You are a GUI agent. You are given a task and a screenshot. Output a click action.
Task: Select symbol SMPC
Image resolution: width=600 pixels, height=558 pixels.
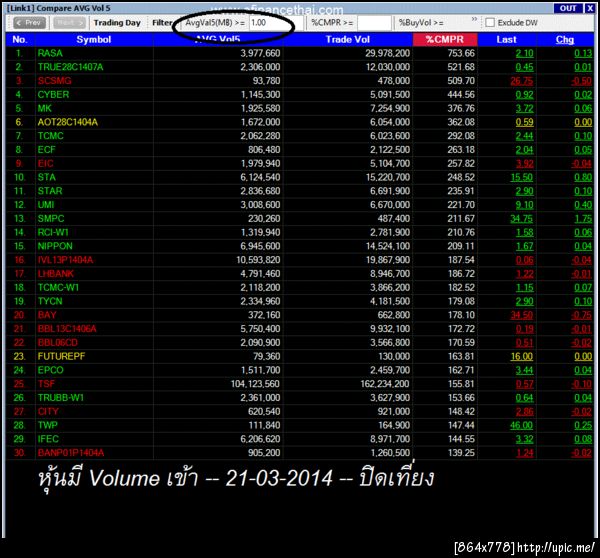(x=51, y=219)
